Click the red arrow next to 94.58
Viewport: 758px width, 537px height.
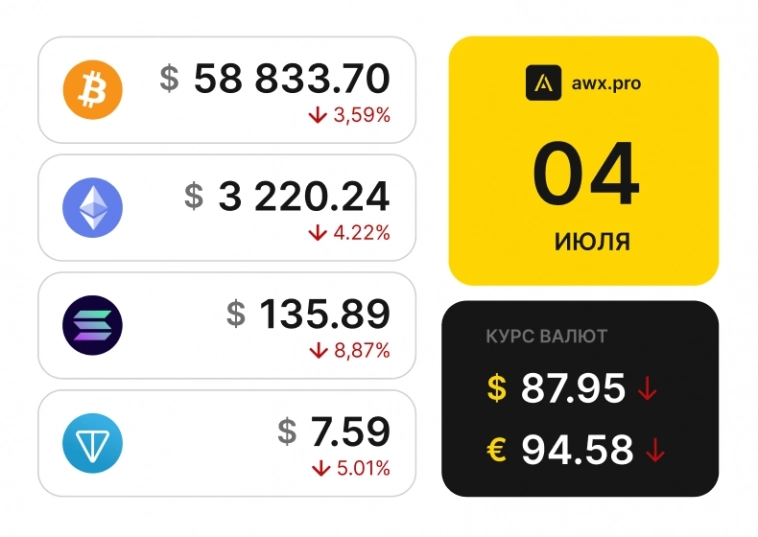pyautogui.click(x=655, y=451)
